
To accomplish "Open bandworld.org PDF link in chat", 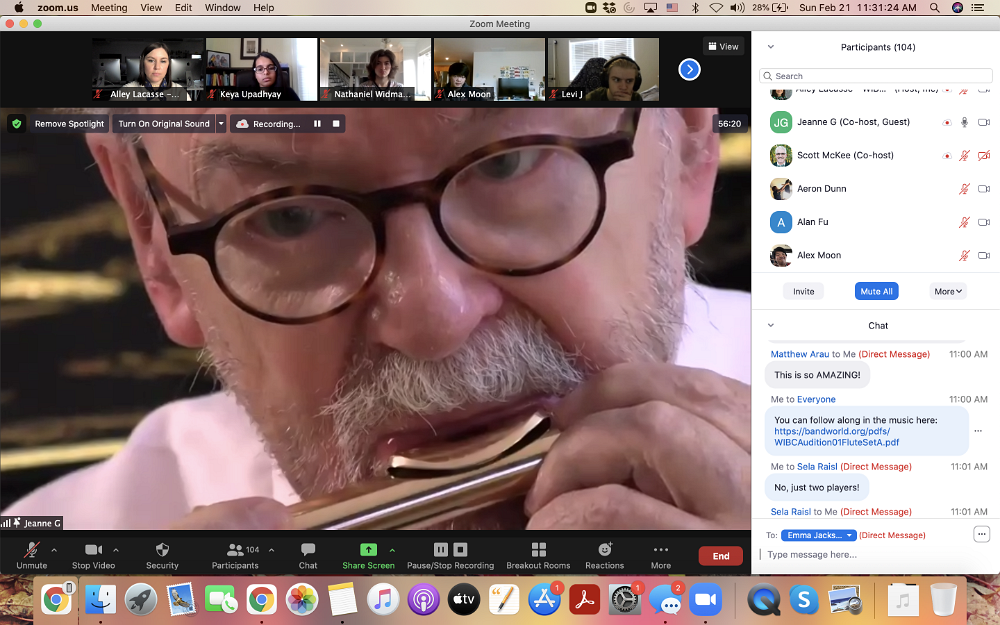I will point(836,437).
